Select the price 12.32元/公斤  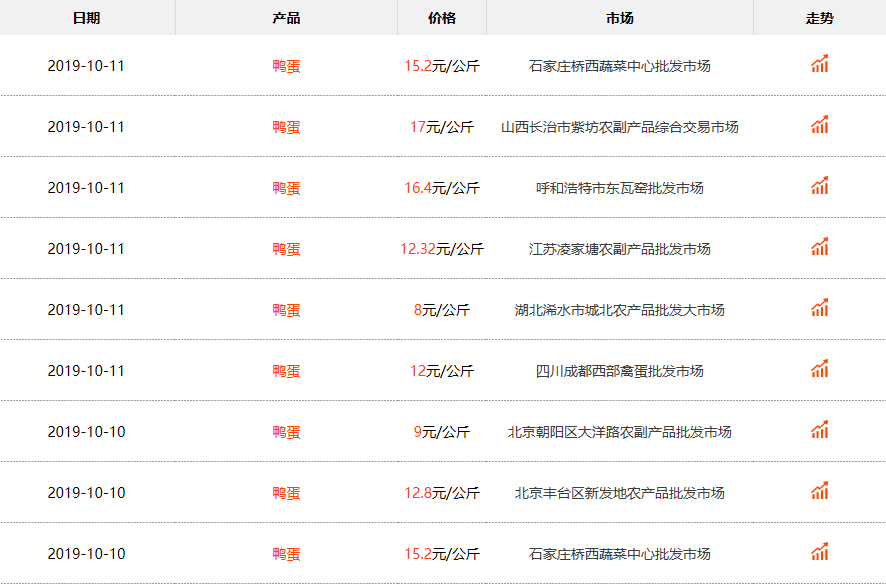pyautogui.click(x=442, y=249)
